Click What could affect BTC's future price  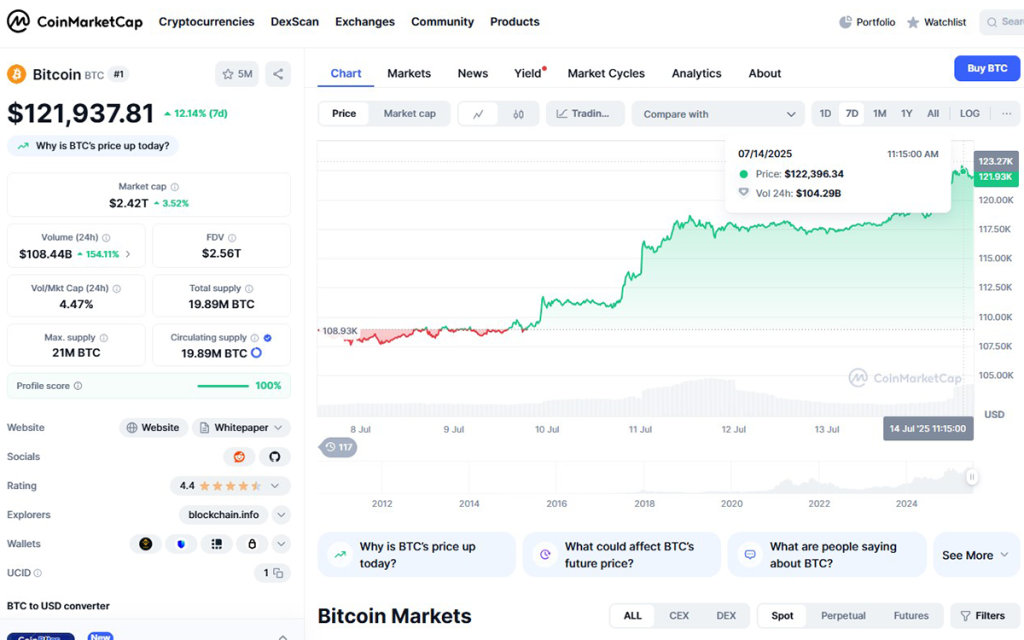[621, 555]
